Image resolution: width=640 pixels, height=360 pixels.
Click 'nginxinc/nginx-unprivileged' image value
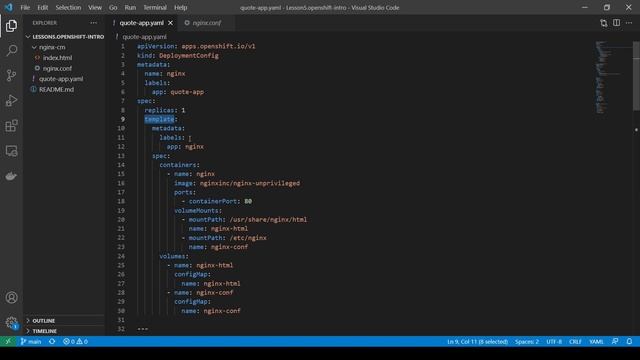click(250, 183)
